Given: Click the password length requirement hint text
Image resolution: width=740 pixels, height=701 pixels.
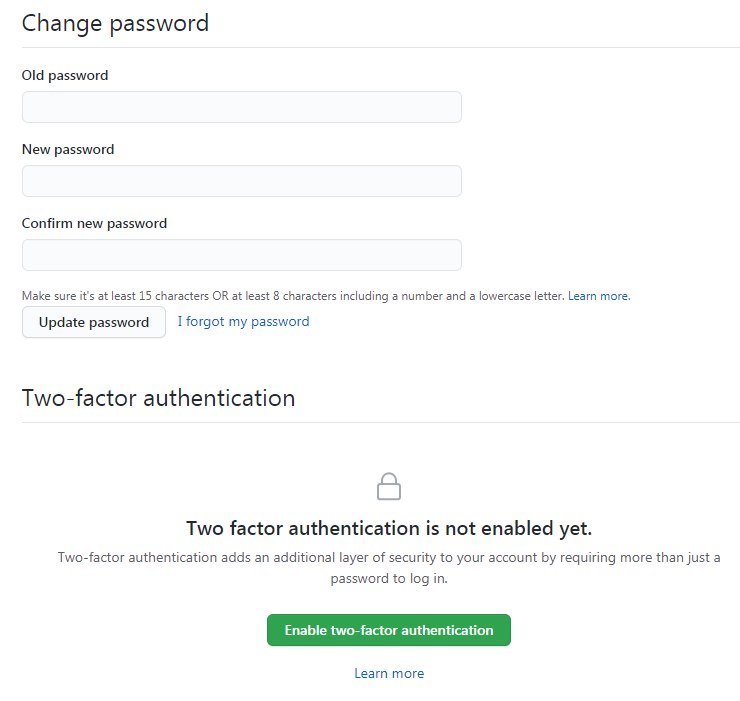Looking at the screenshot, I should pos(293,296).
